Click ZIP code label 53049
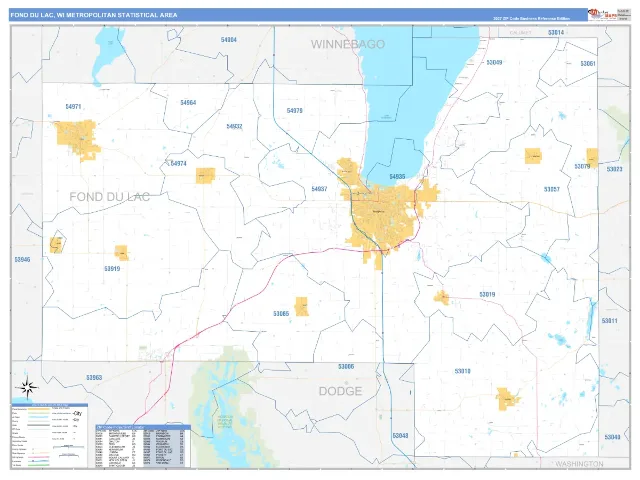Image resolution: width=640 pixels, height=480 pixels. 494,62
